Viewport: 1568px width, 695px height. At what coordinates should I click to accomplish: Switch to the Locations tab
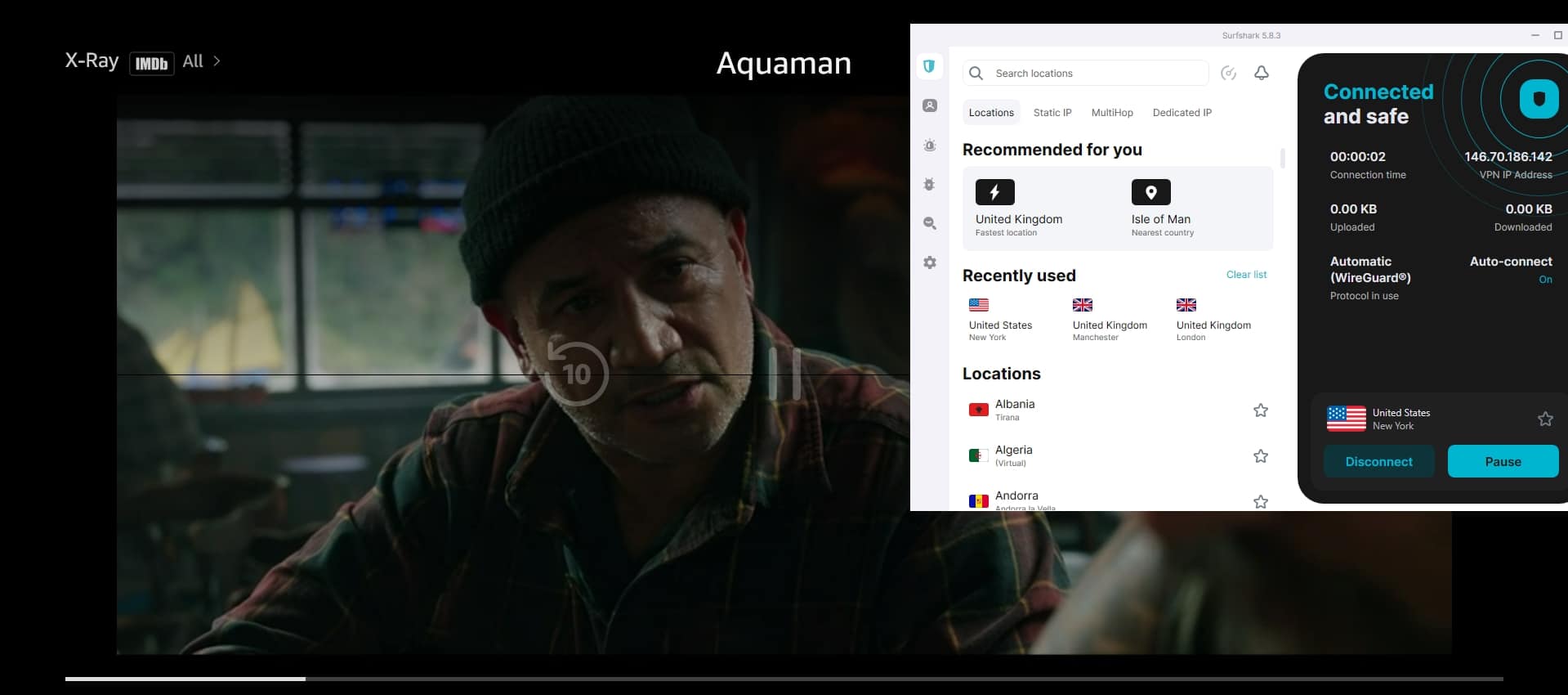point(991,113)
